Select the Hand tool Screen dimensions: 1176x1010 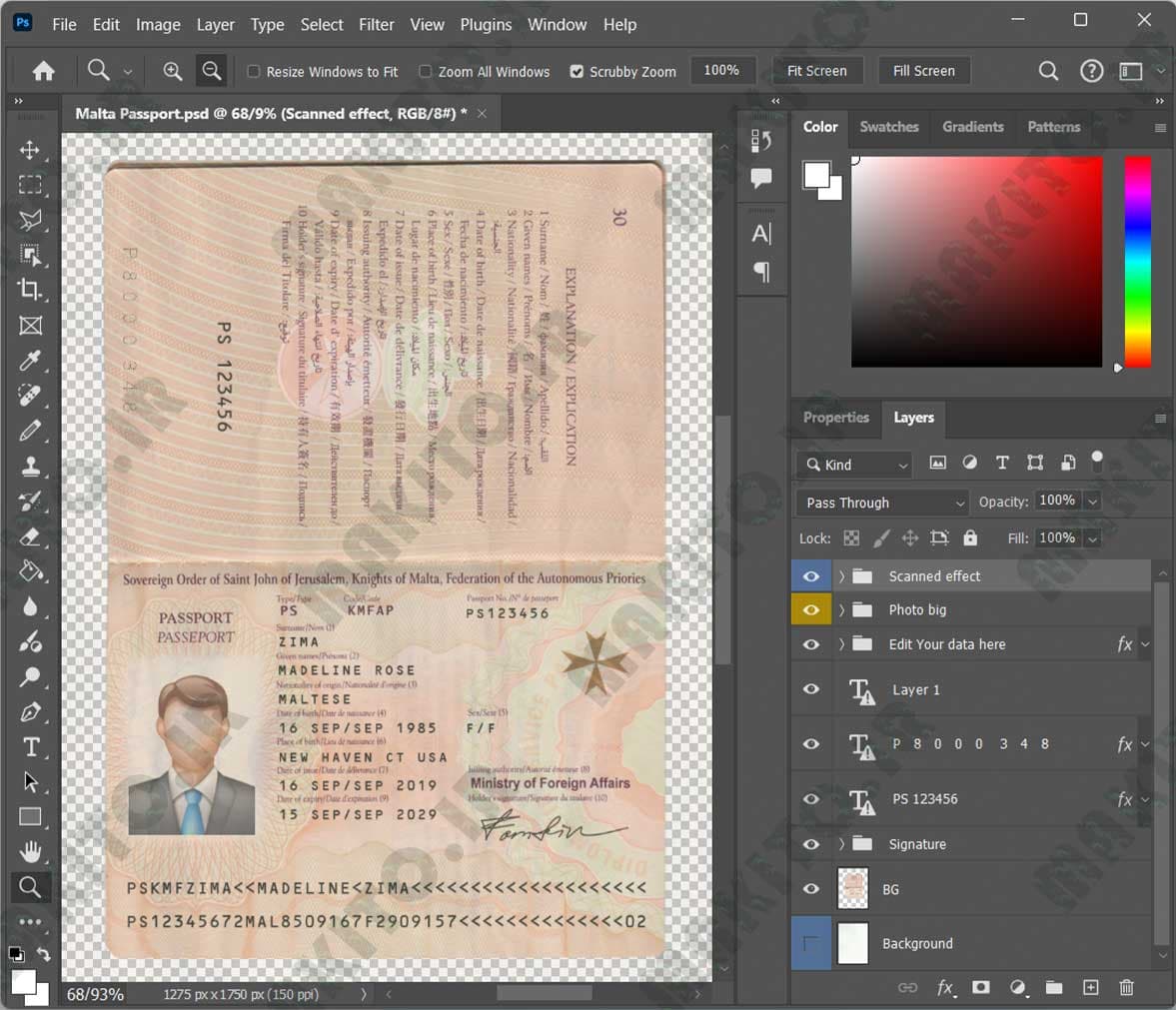pyautogui.click(x=30, y=852)
